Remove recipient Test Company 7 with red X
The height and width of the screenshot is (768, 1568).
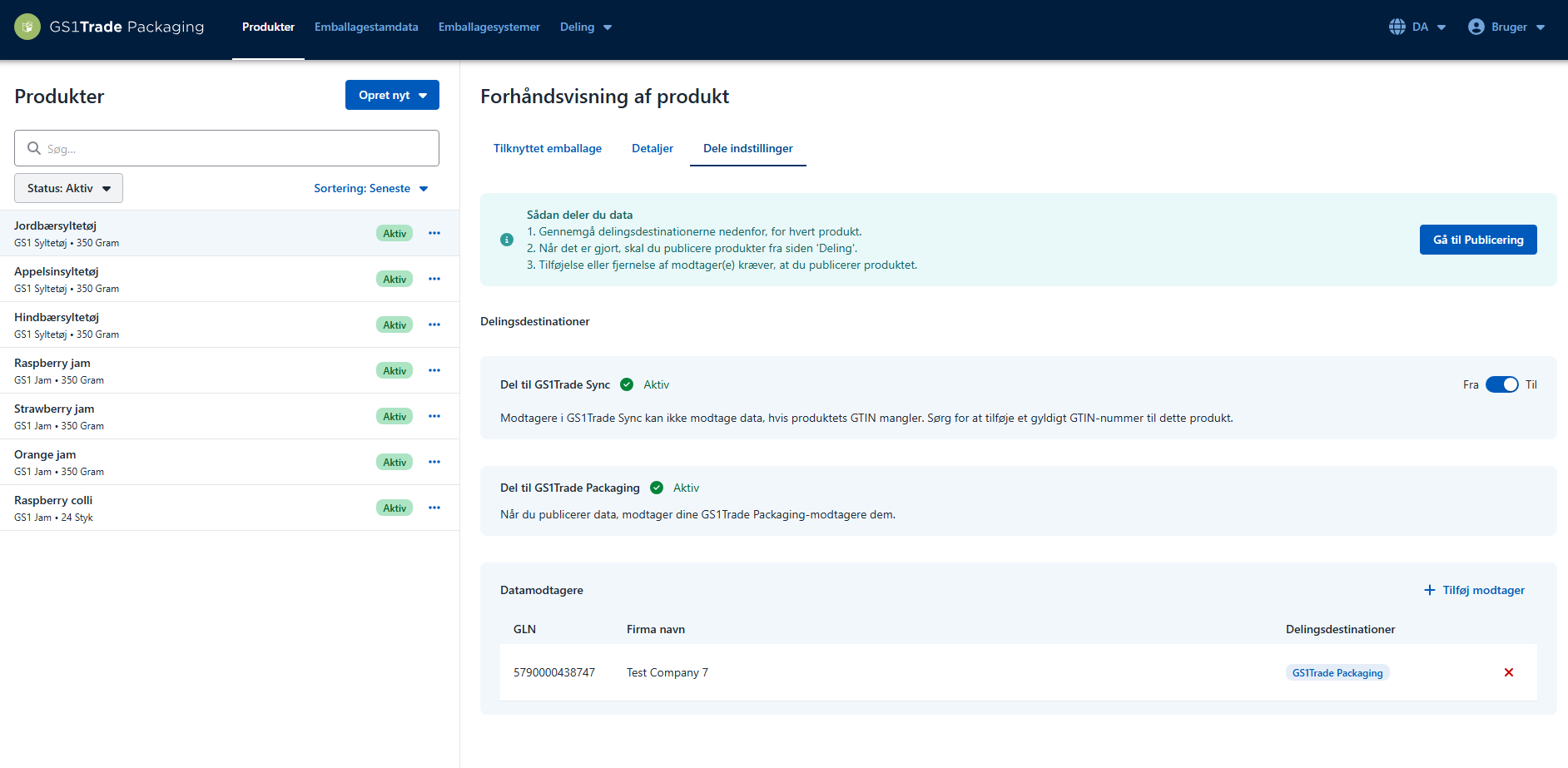(x=1509, y=672)
